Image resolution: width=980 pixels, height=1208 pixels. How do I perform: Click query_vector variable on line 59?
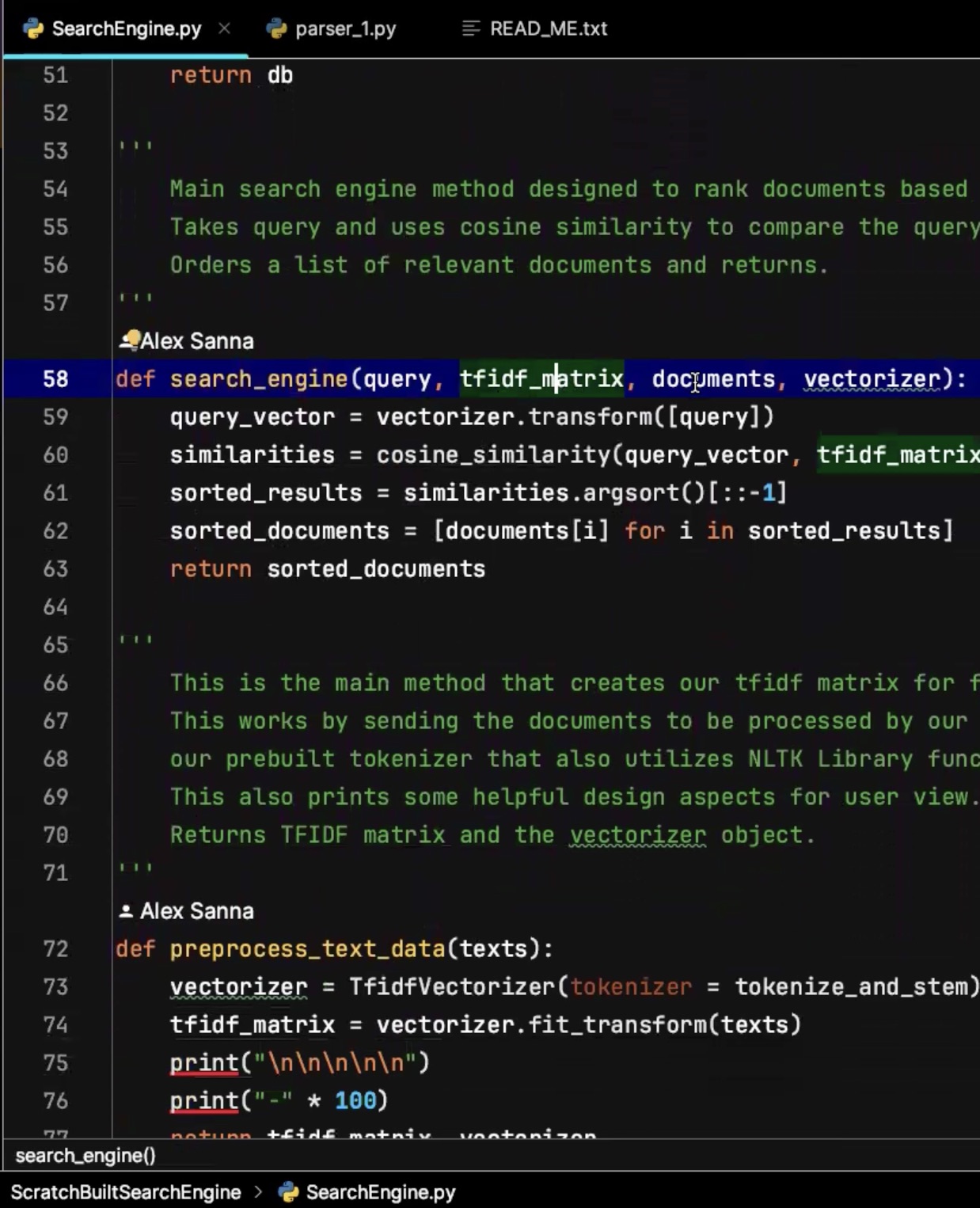pos(253,416)
